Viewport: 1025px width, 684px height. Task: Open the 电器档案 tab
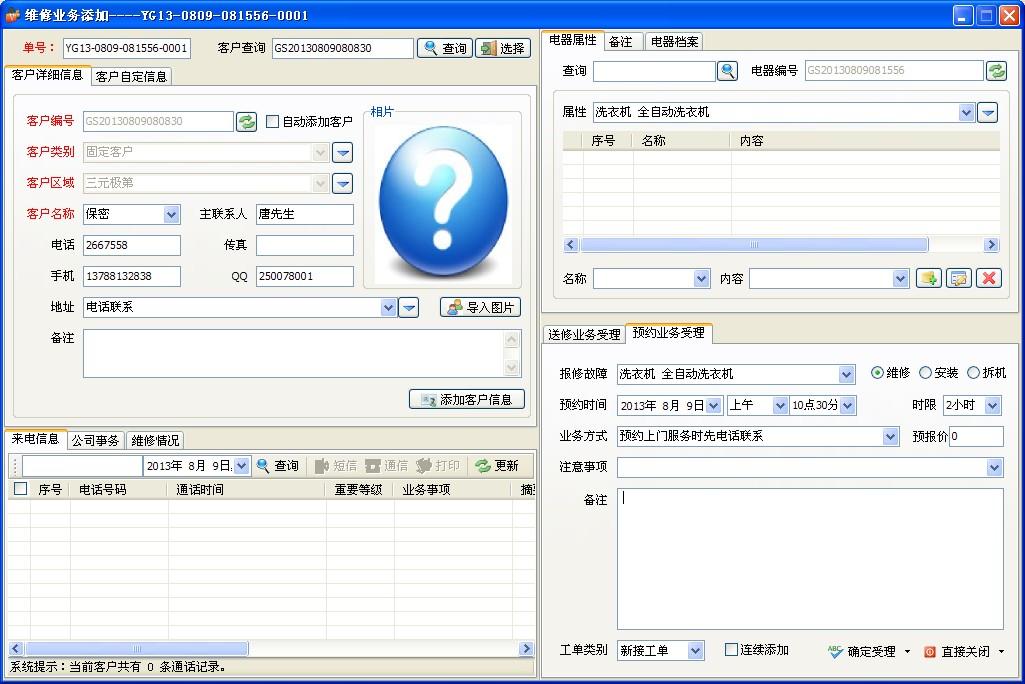pyautogui.click(x=675, y=42)
